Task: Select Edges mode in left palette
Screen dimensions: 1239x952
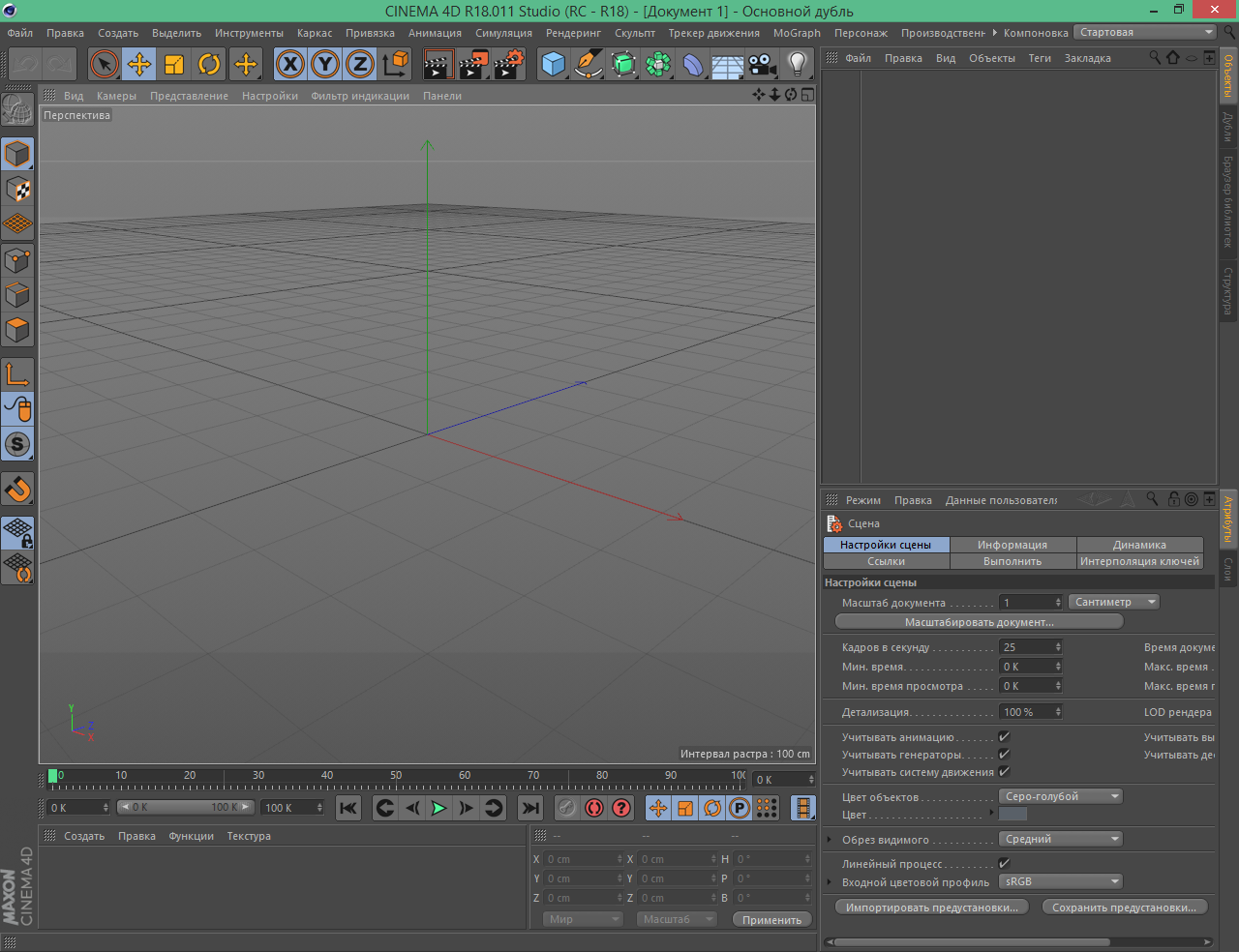Action: point(17,294)
